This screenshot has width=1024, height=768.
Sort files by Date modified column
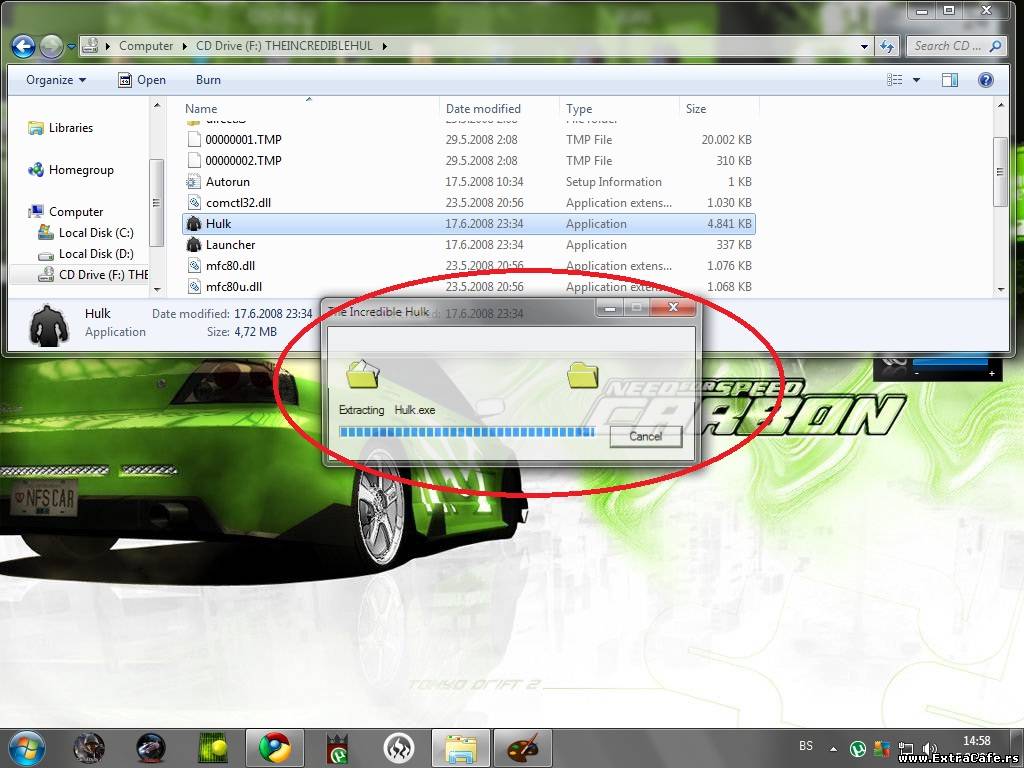(x=483, y=108)
